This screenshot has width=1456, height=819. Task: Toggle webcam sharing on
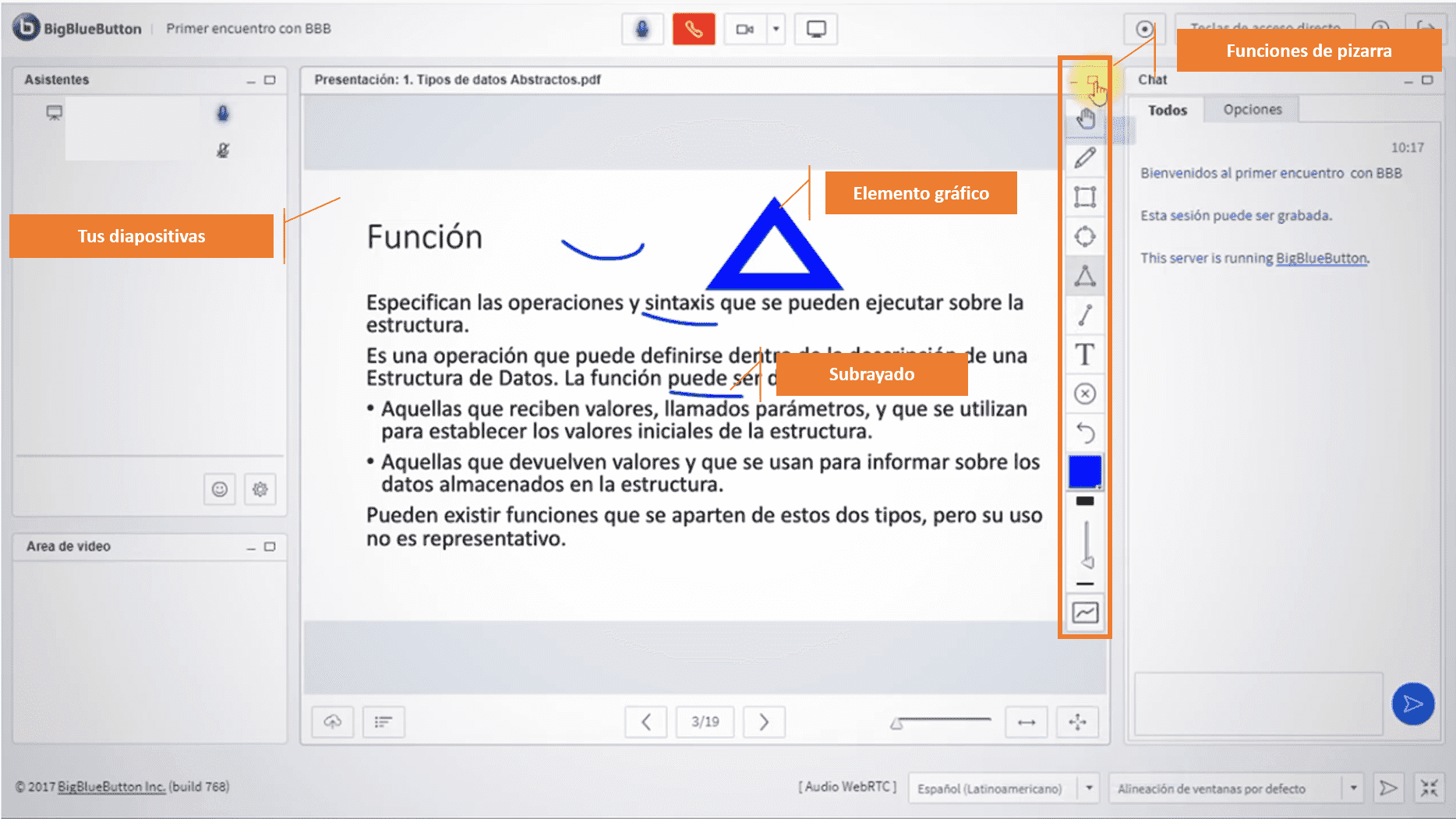745,30
